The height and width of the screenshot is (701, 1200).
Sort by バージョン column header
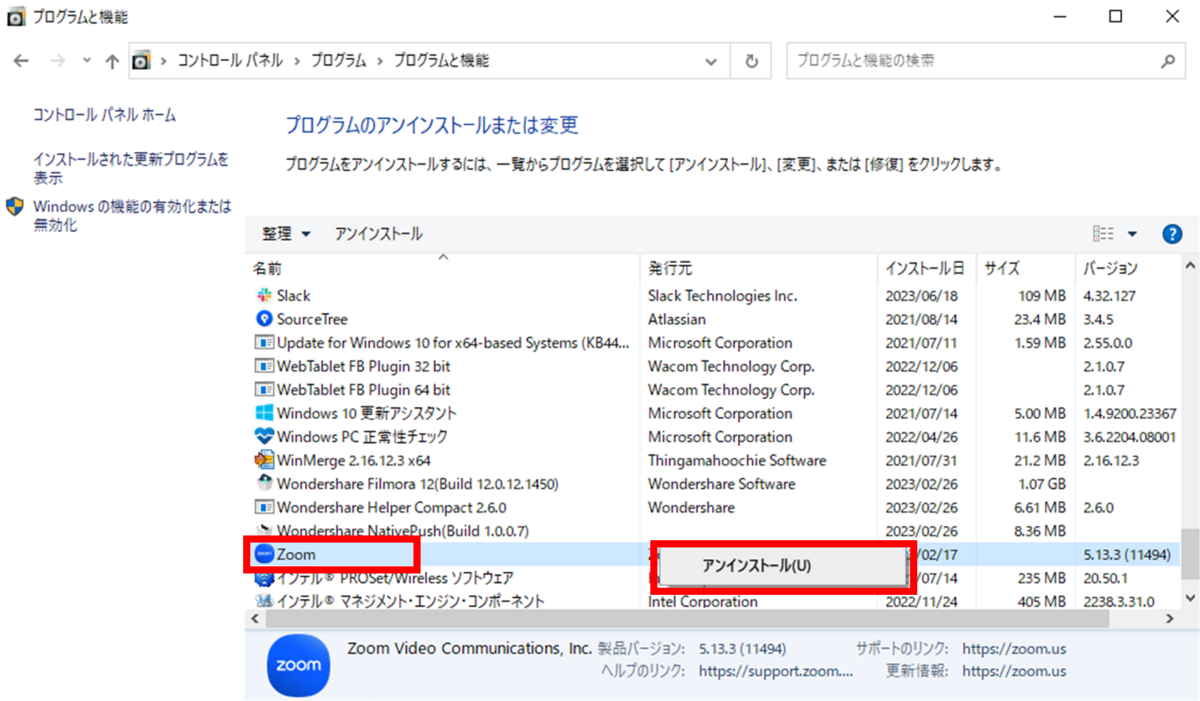1110,268
